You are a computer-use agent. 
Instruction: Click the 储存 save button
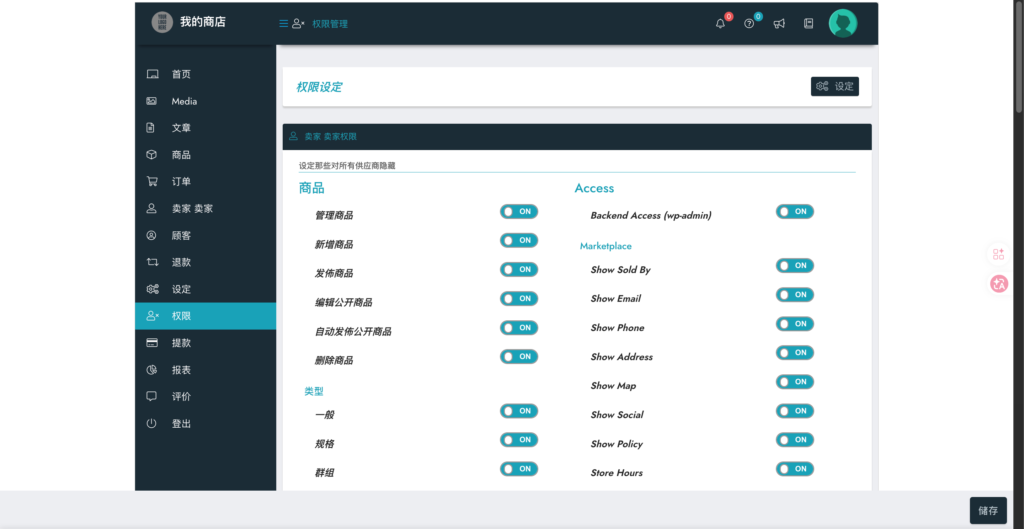pos(988,511)
